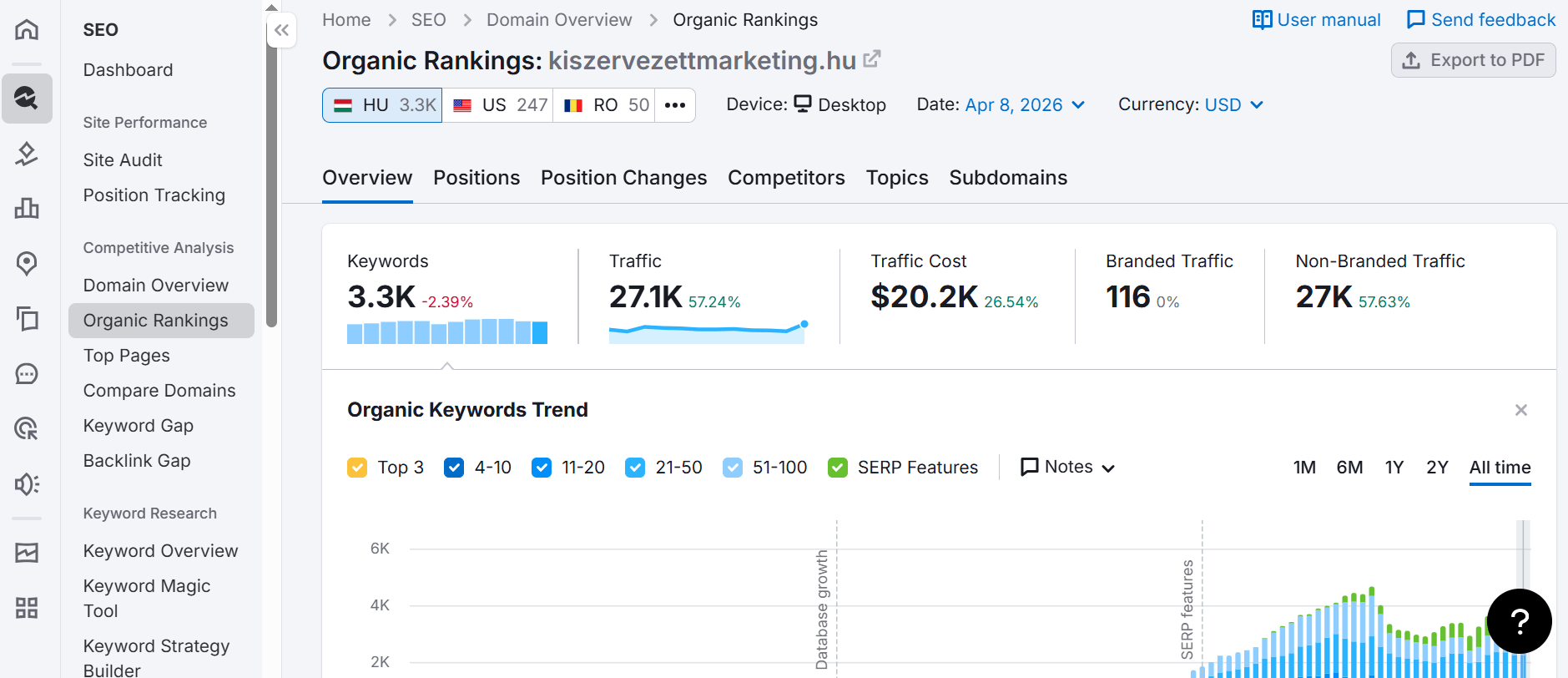The height and width of the screenshot is (678, 1568).
Task: Switch to the Topics tab
Action: click(x=897, y=178)
